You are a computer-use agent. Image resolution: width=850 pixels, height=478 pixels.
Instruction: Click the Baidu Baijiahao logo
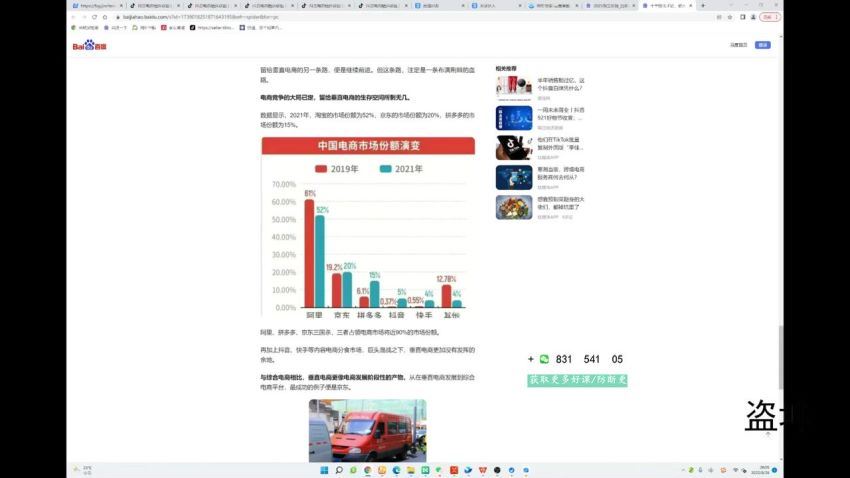tap(89, 46)
